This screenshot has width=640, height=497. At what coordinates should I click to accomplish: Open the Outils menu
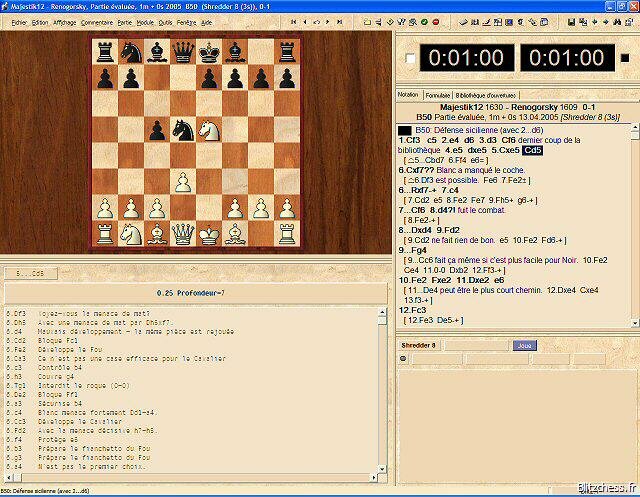tap(165, 21)
